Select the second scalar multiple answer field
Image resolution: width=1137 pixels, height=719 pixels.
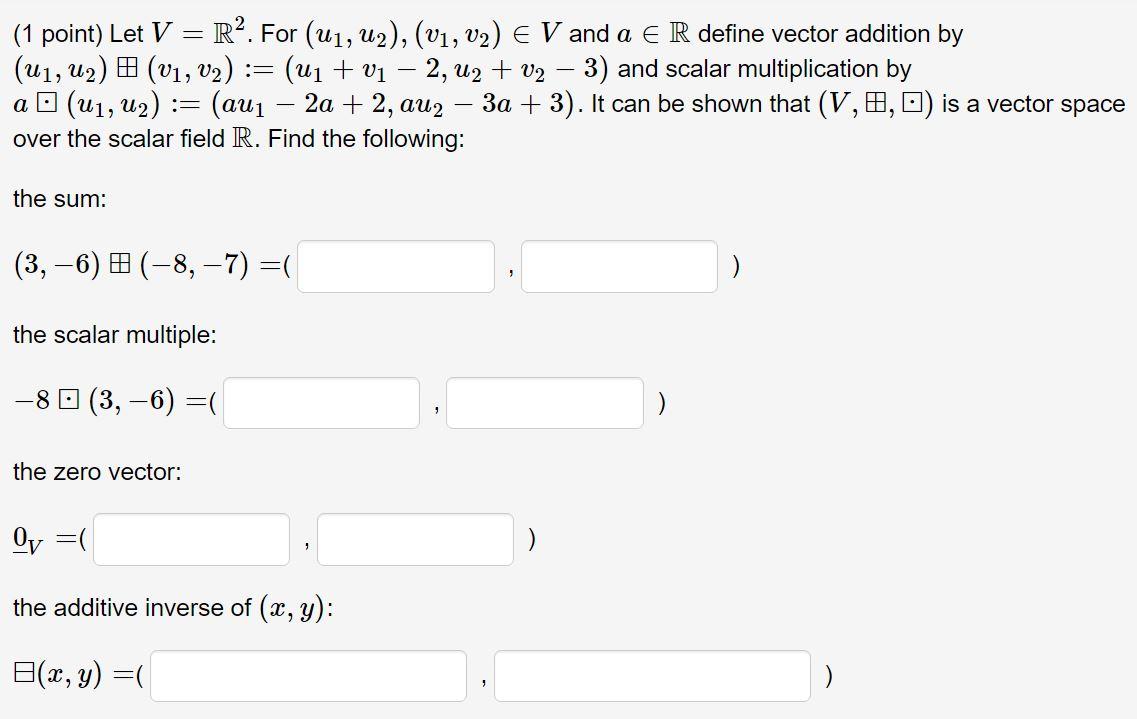[x=545, y=402]
